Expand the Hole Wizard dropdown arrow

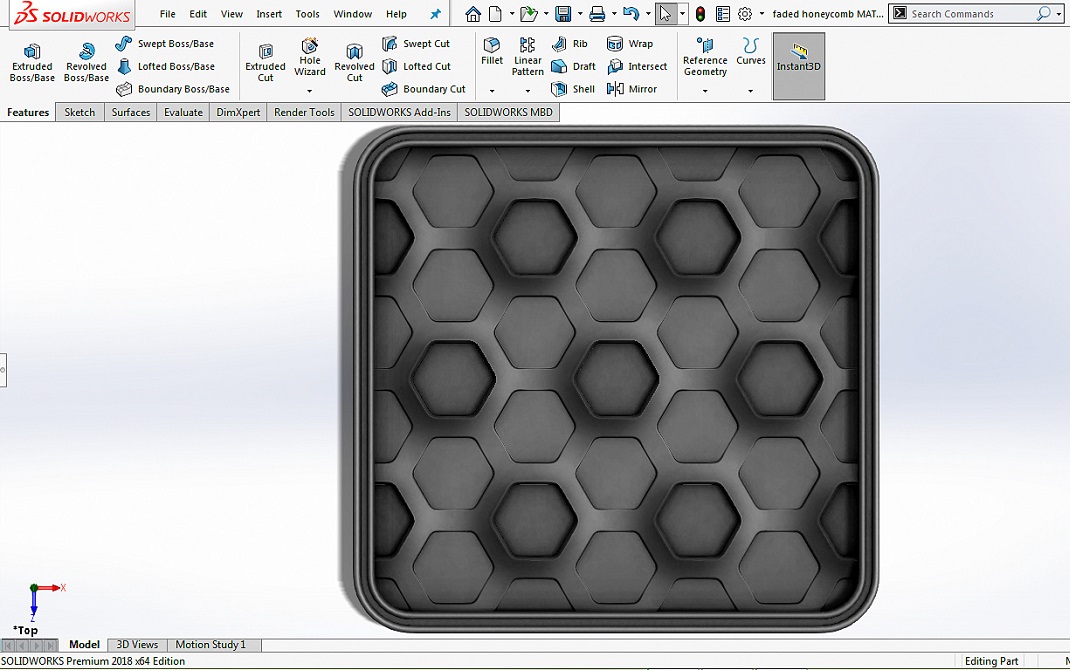click(x=310, y=91)
